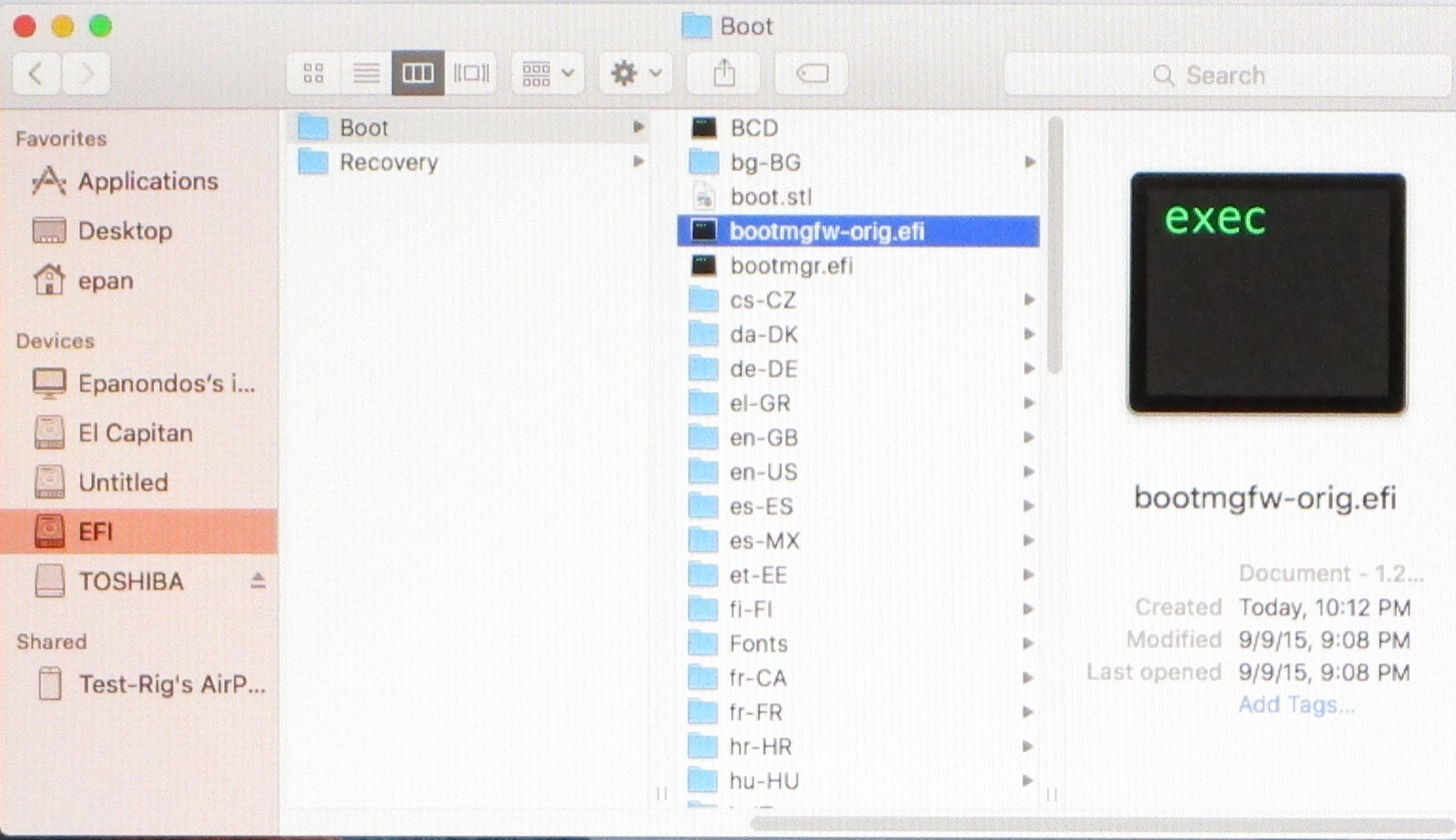
Task: Open the arrange-by dropdown
Action: point(547,74)
